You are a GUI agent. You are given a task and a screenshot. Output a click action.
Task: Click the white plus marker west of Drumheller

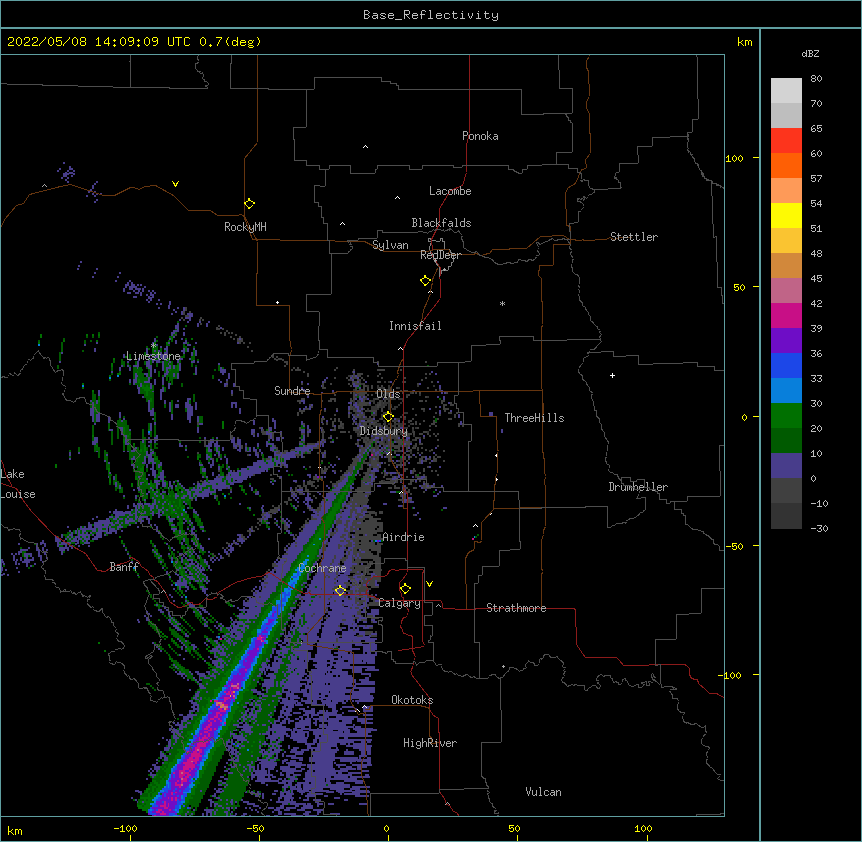pos(612,375)
